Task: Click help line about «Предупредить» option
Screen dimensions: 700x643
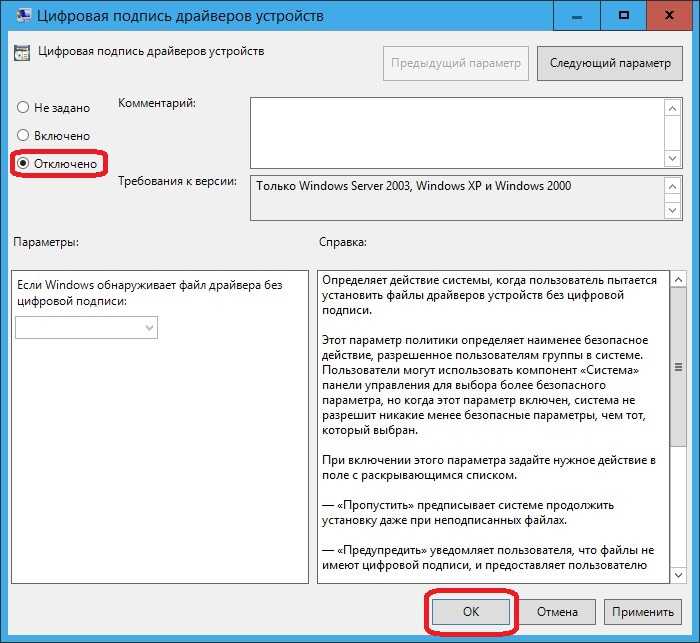Action: tap(488, 558)
